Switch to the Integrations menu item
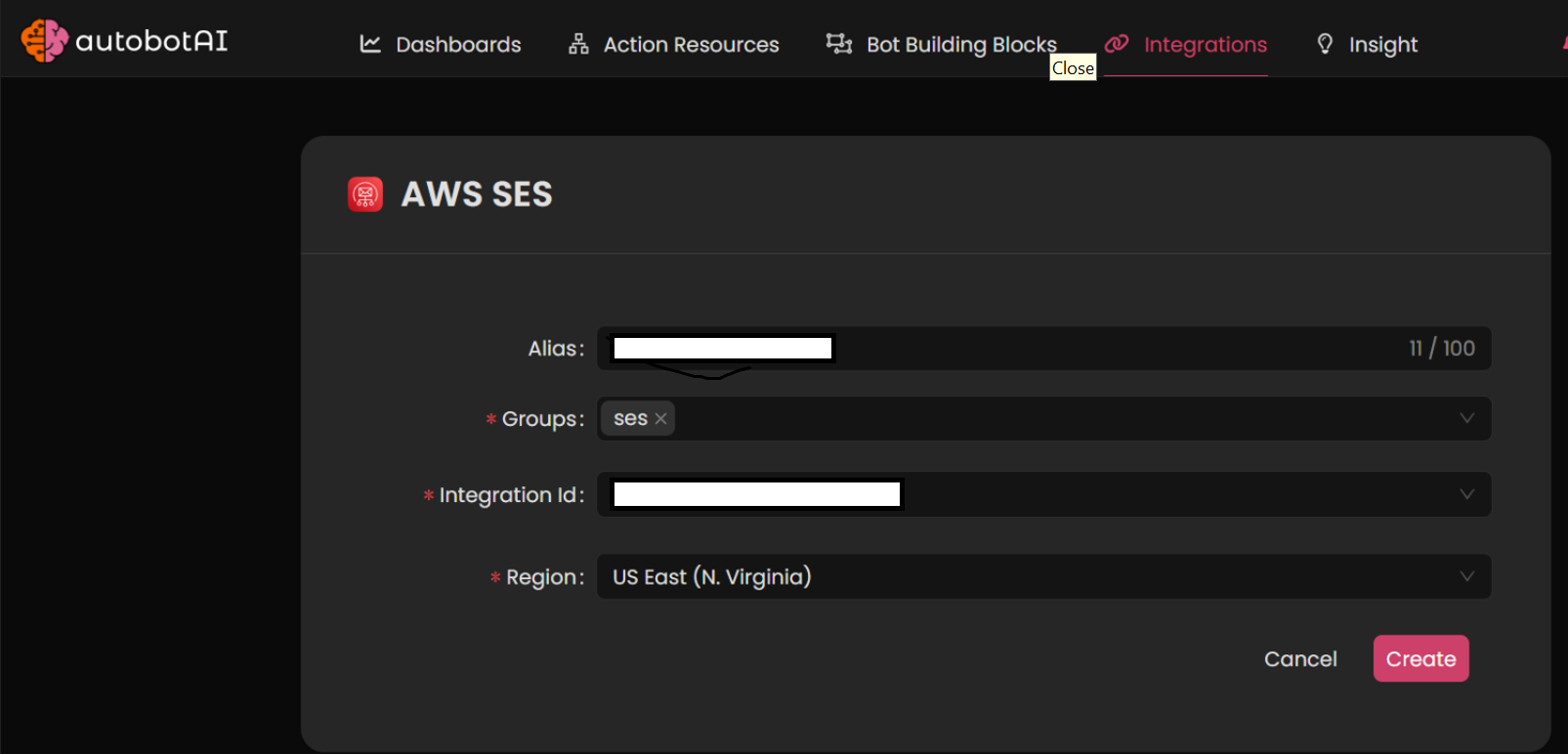 click(x=1205, y=44)
